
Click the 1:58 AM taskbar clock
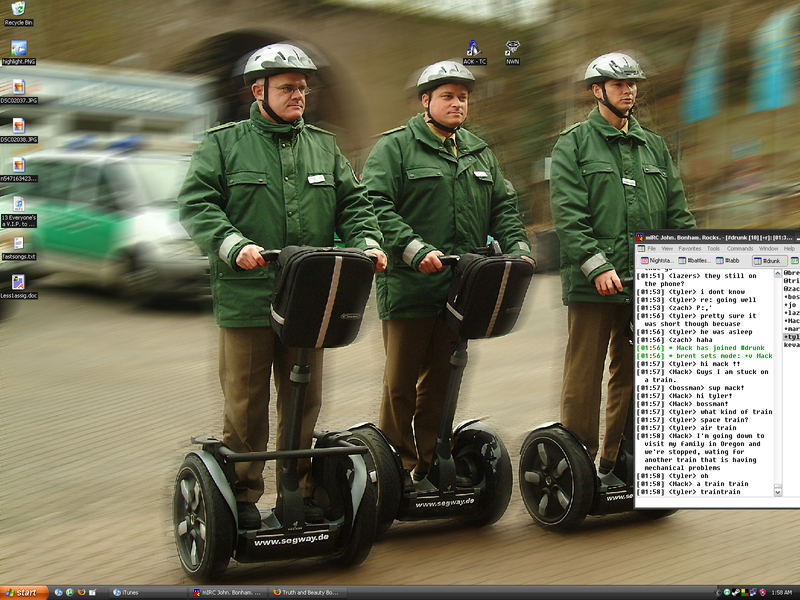pyautogui.click(x=782, y=592)
